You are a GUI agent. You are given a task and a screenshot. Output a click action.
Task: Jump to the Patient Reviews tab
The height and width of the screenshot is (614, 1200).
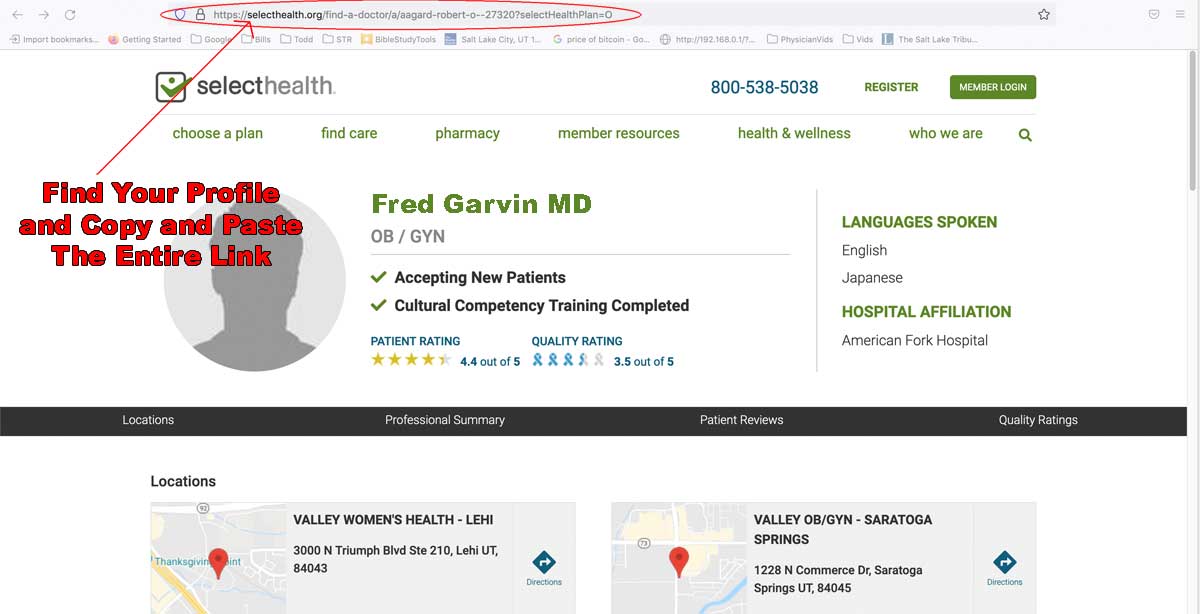coord(741,420)
